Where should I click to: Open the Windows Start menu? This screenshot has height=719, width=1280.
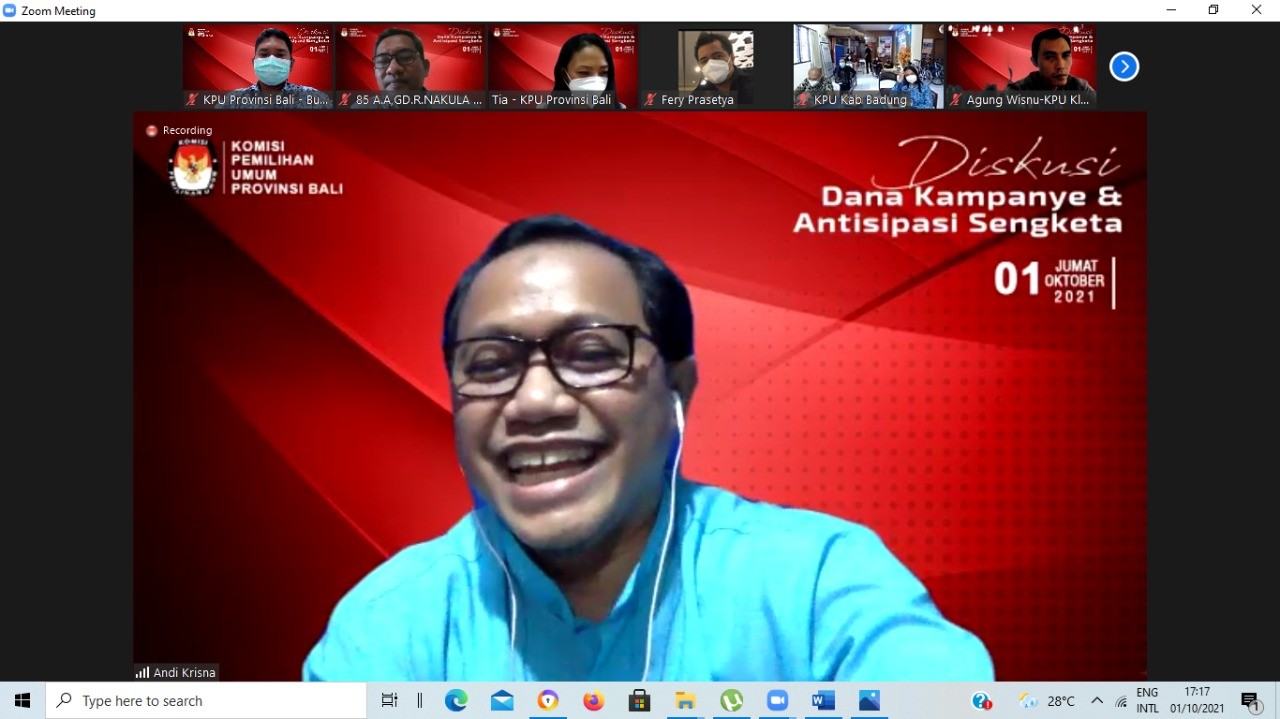click(22, 701)
